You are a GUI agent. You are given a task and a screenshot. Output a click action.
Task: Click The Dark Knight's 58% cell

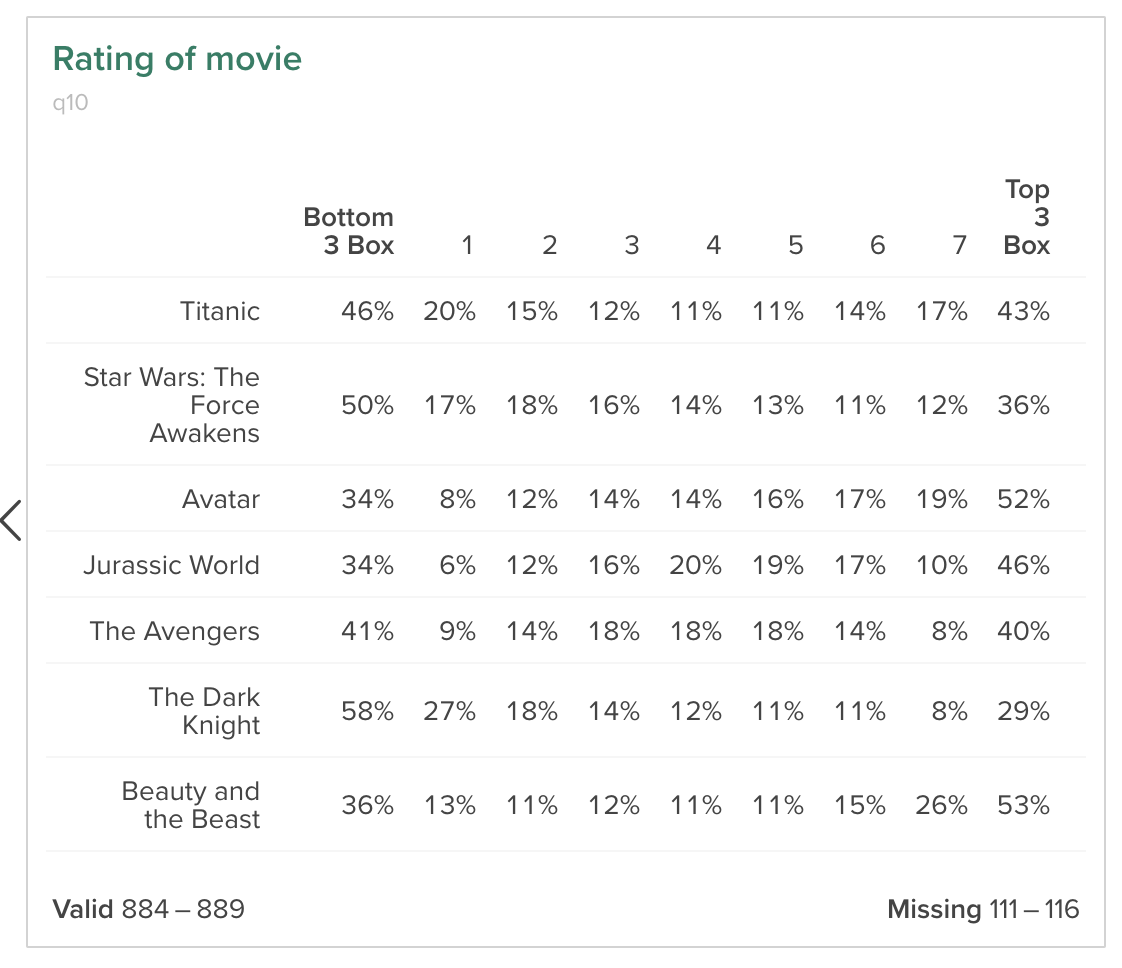pyautogui.click(x=367, y=711)
